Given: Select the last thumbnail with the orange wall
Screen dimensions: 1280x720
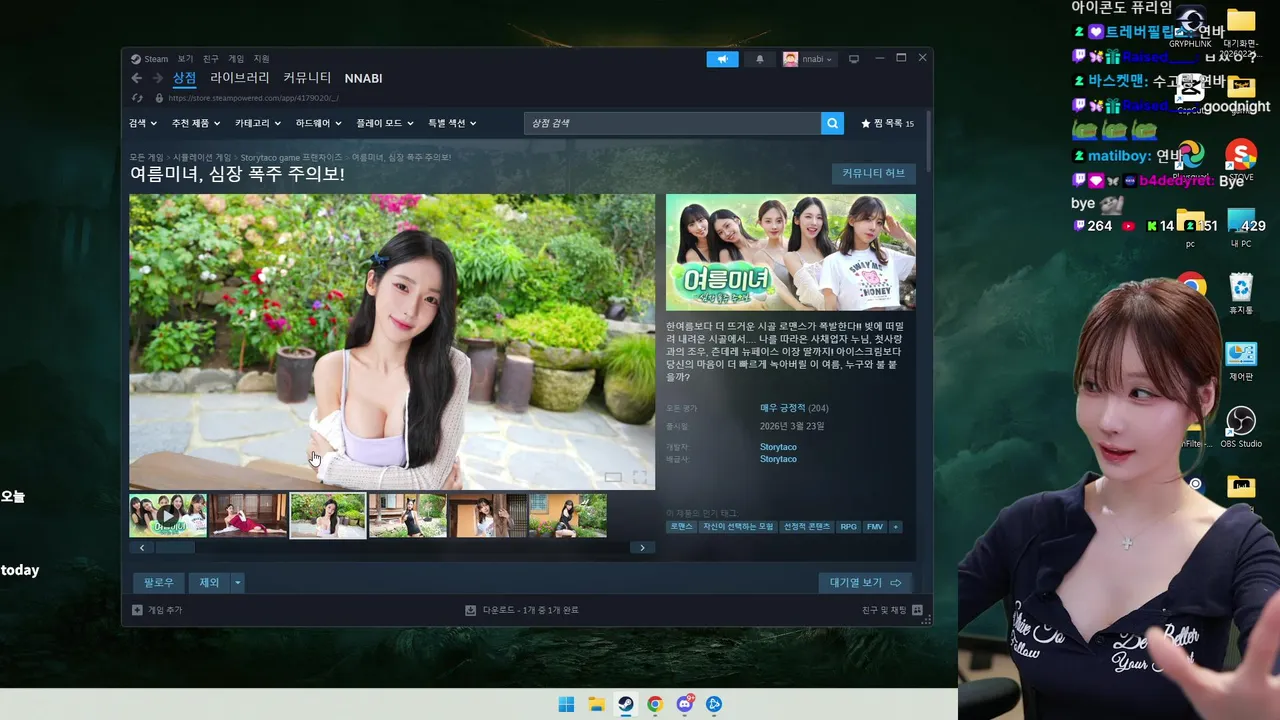Looking at the screenshot, I should click(x=567, y=516).
